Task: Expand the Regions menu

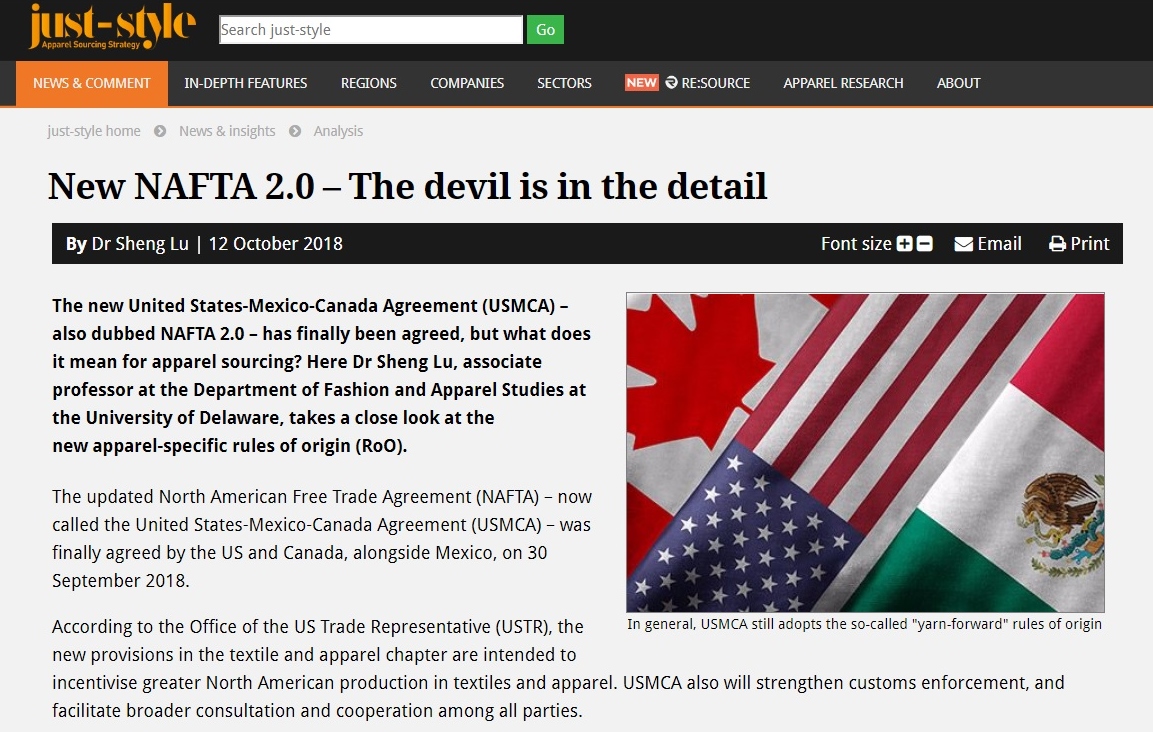Action: (x=369, y=83)
